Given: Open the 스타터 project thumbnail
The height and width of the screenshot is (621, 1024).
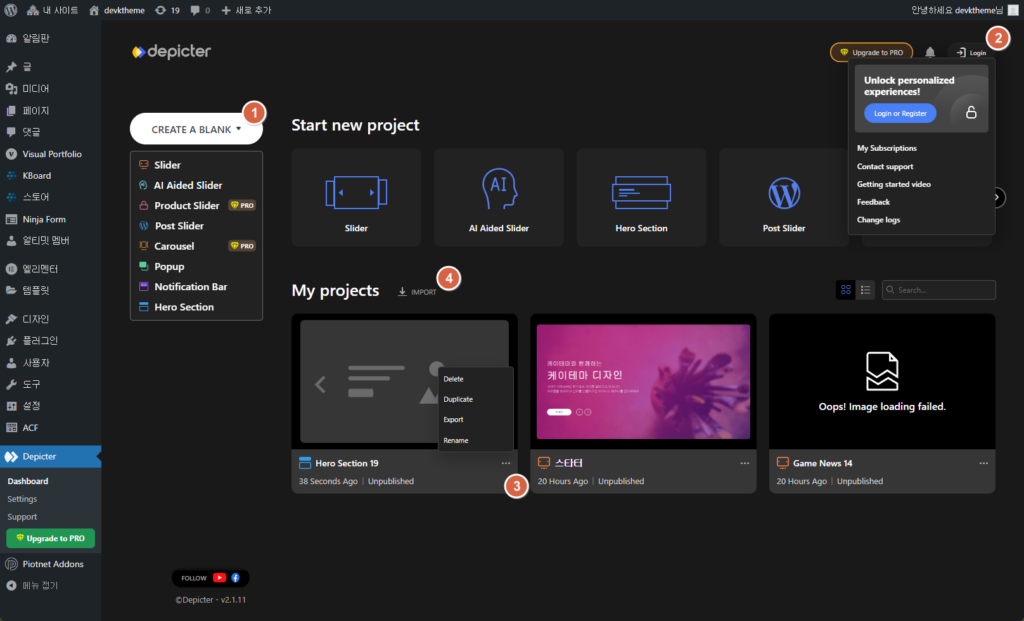Looking at the screenshot, I should [x=643, y=381].
